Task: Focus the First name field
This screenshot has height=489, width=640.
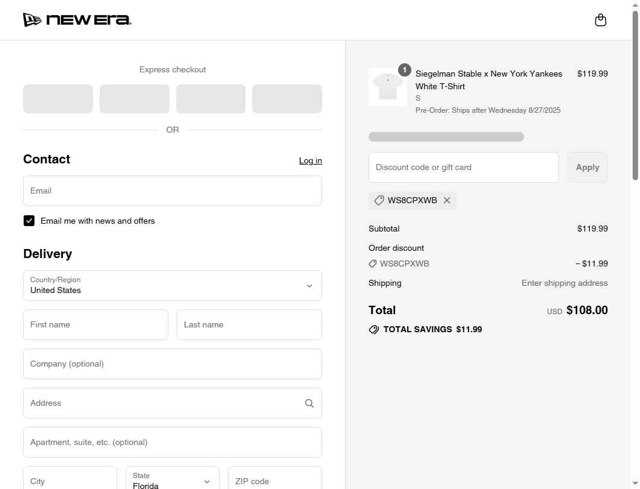Action: point(96,325)
